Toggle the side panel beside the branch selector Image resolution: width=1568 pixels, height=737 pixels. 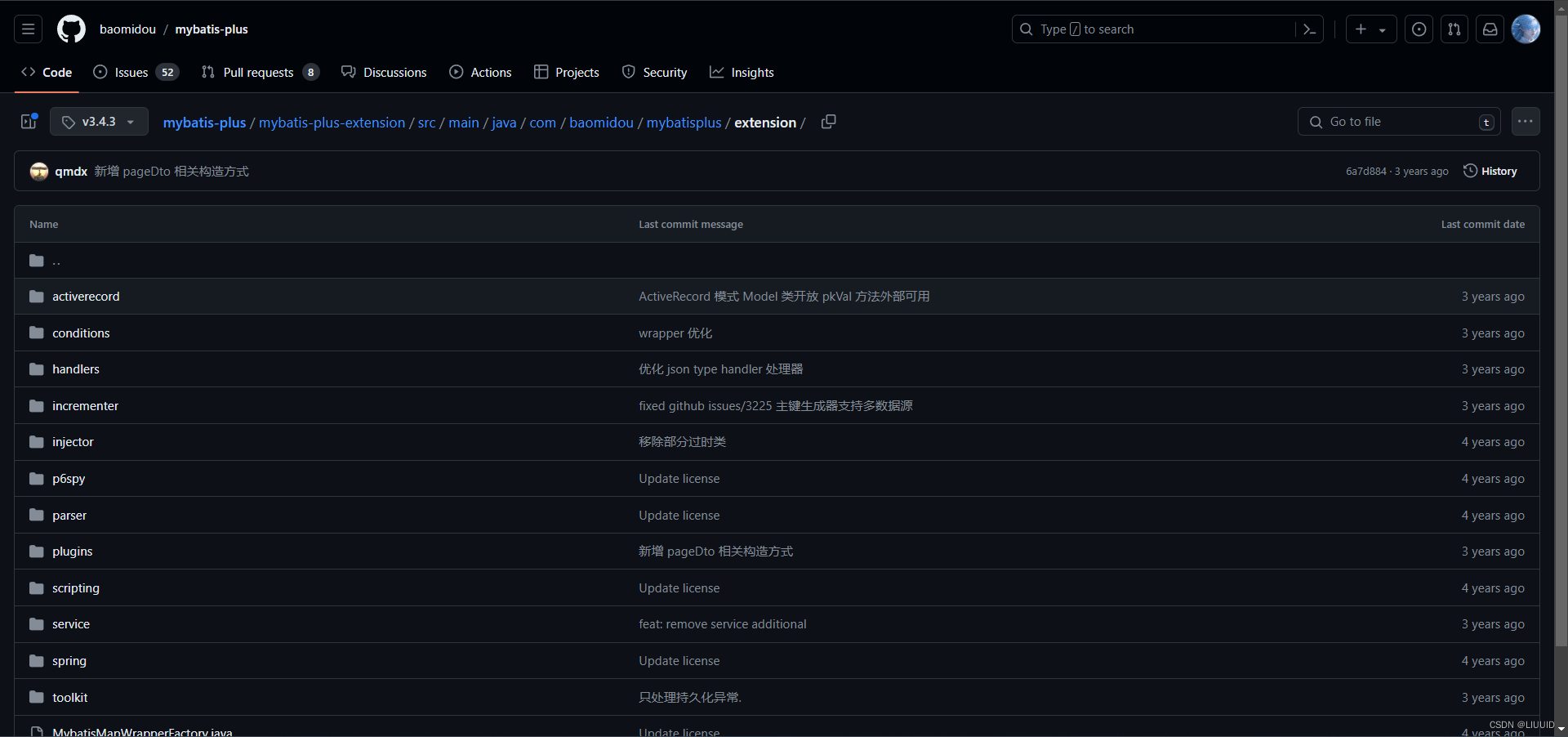28,121
